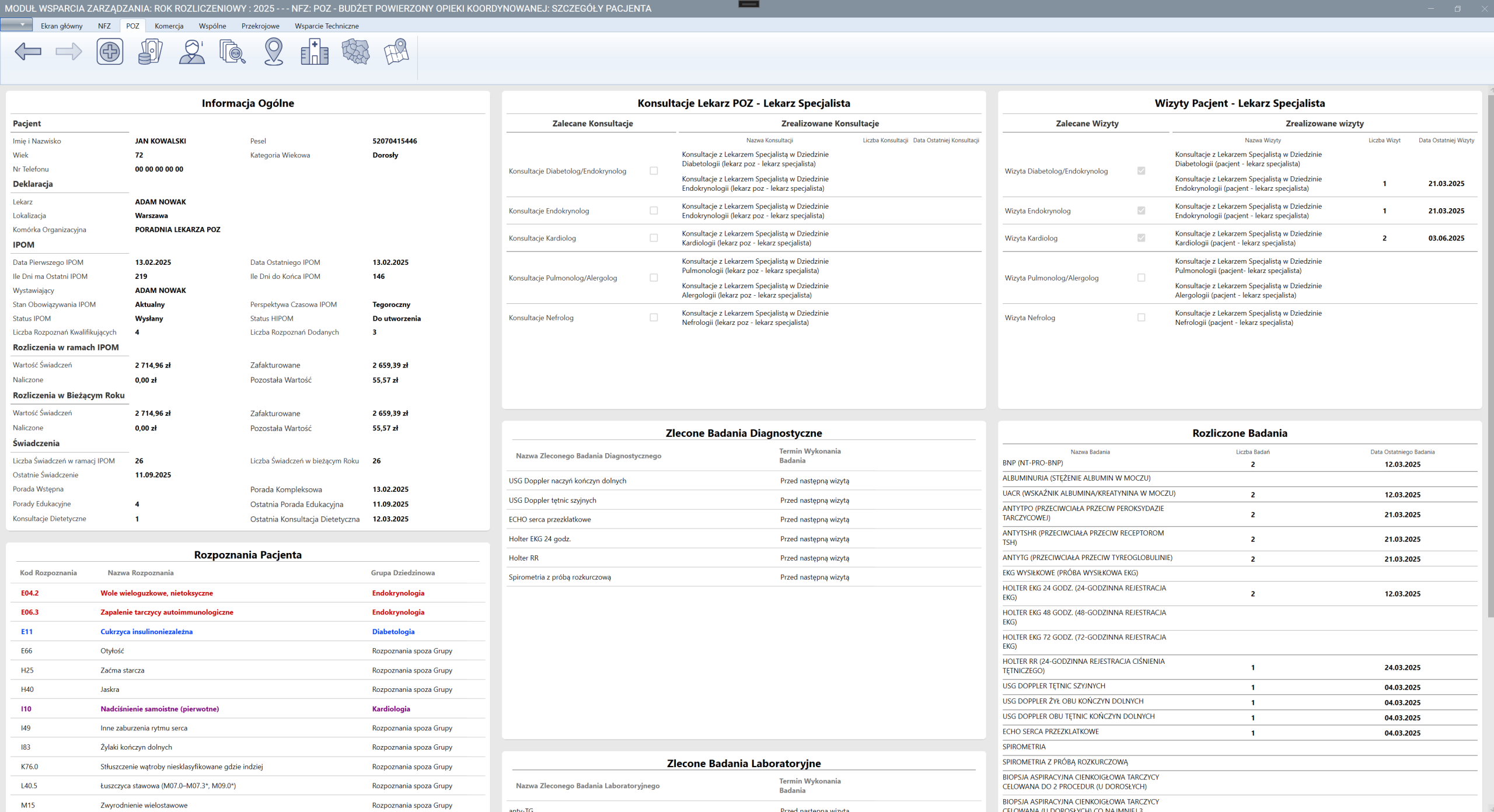
Task: Toggle Konsultacje Pulmonolog/Alergolog checkbox
Action: point(654,278)
